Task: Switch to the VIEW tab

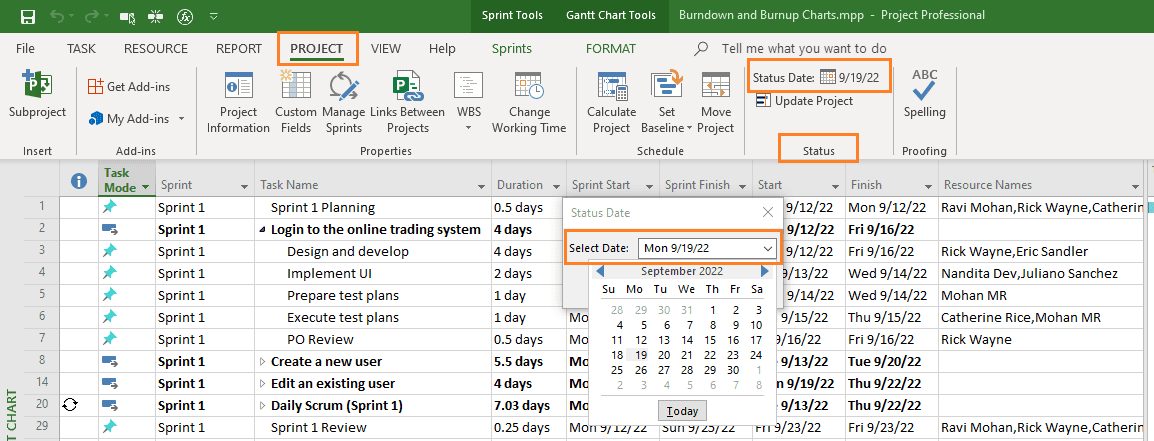Action: click(386, 49)
